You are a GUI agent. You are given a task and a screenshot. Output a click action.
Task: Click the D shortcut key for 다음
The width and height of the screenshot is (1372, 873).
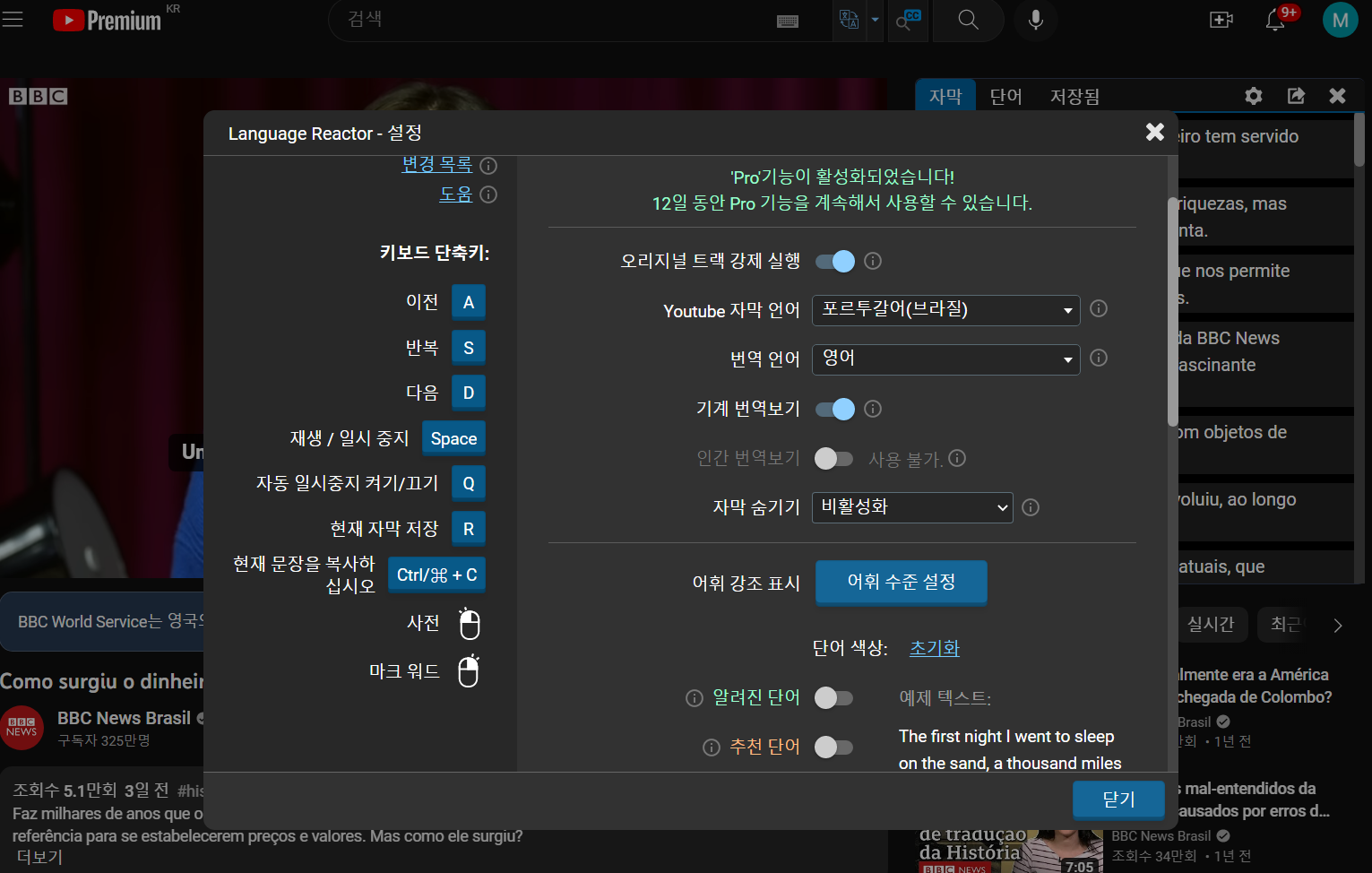click(x=469, y=393)
